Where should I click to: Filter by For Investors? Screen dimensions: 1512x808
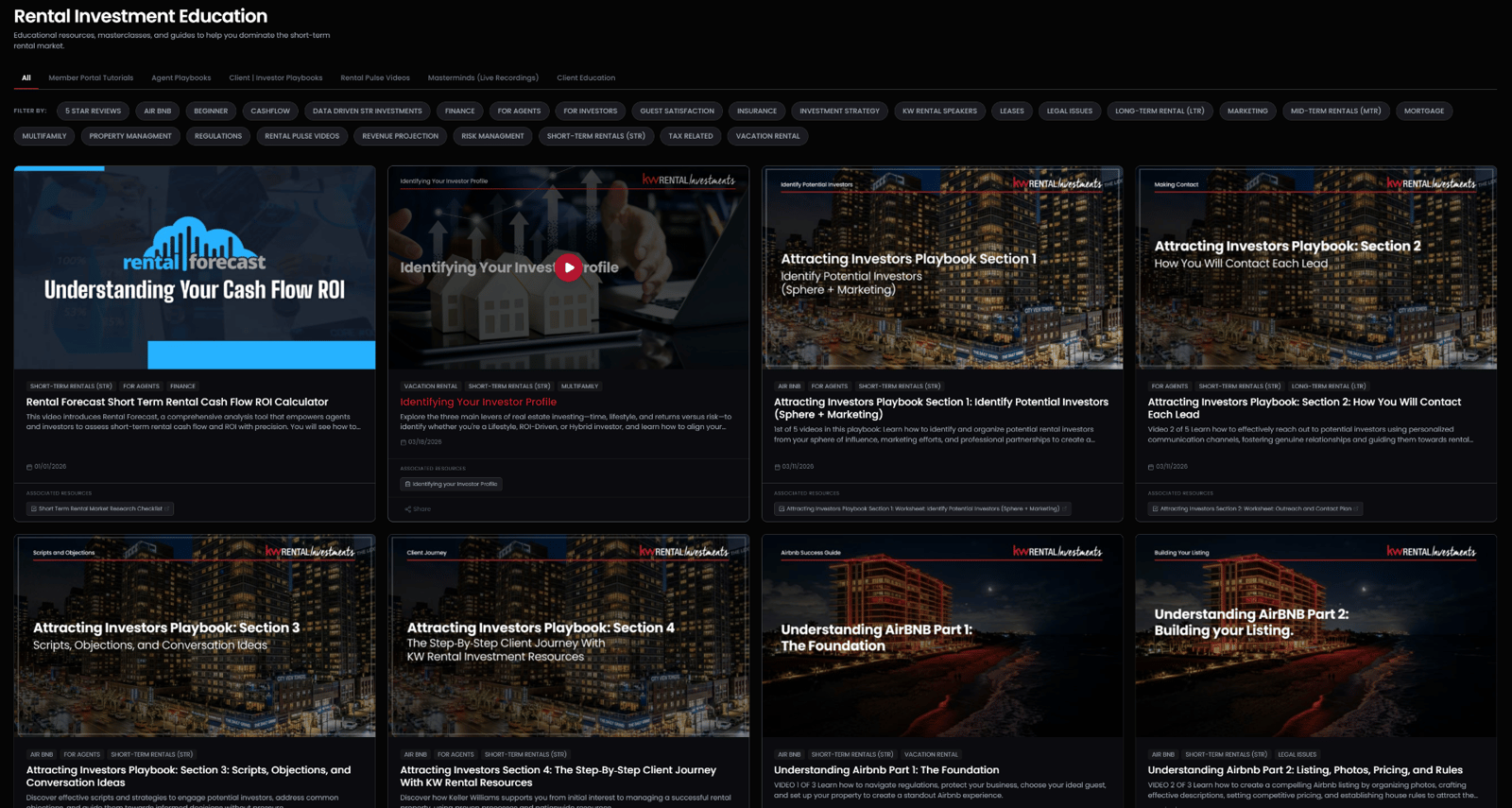pyautogui.click(x=591, y=111)
